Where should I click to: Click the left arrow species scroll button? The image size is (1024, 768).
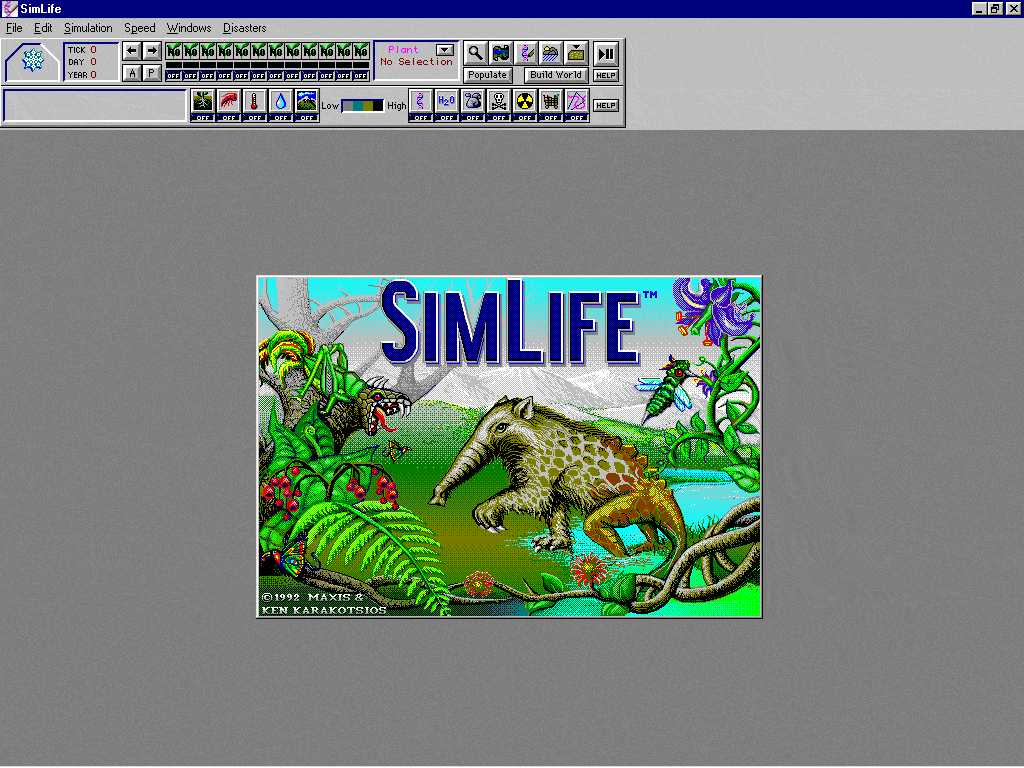[132, 51]
